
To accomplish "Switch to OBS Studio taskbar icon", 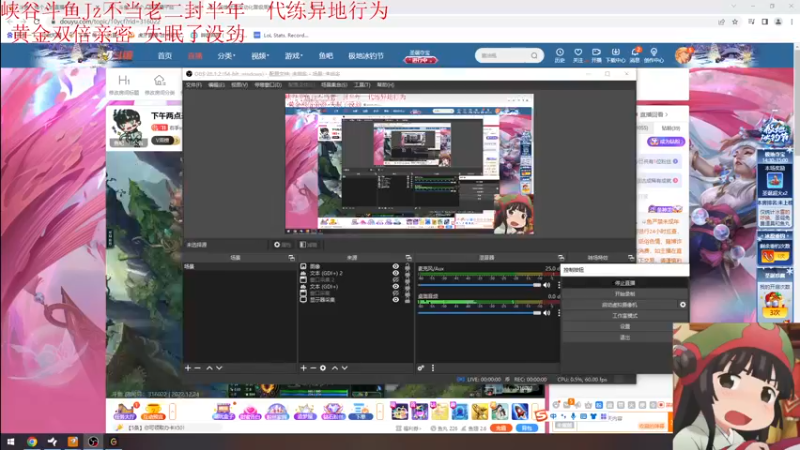I will (x=93, y=442).
